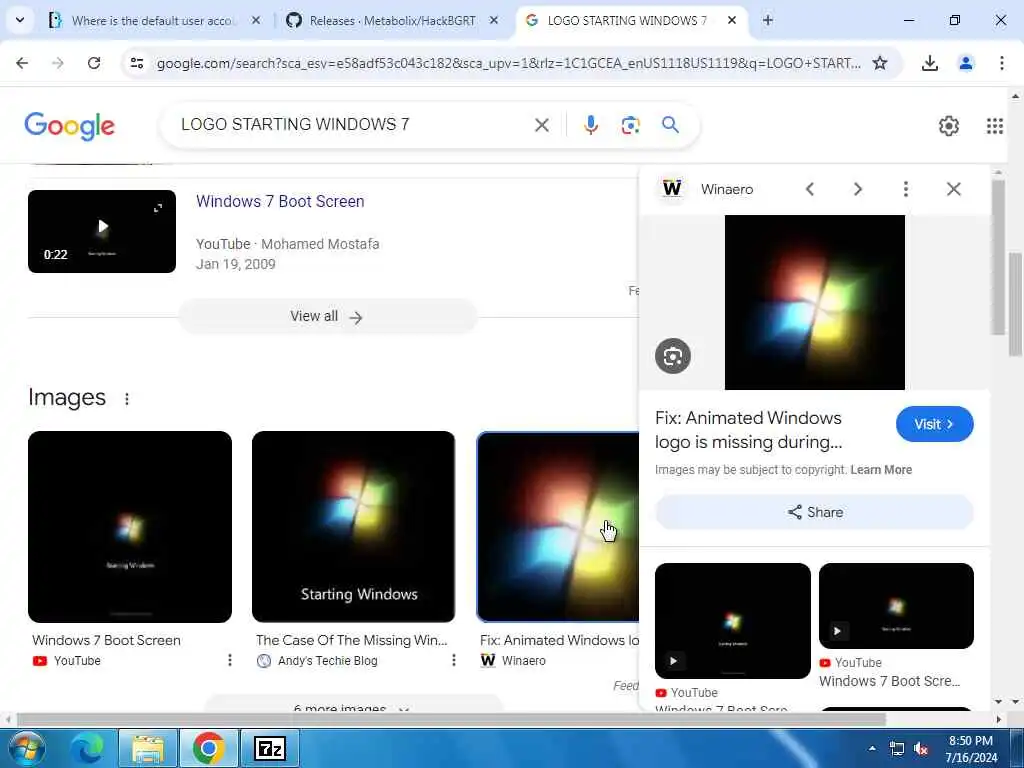
Task: Go to Google homepage via logo
Action: (69, 125)
